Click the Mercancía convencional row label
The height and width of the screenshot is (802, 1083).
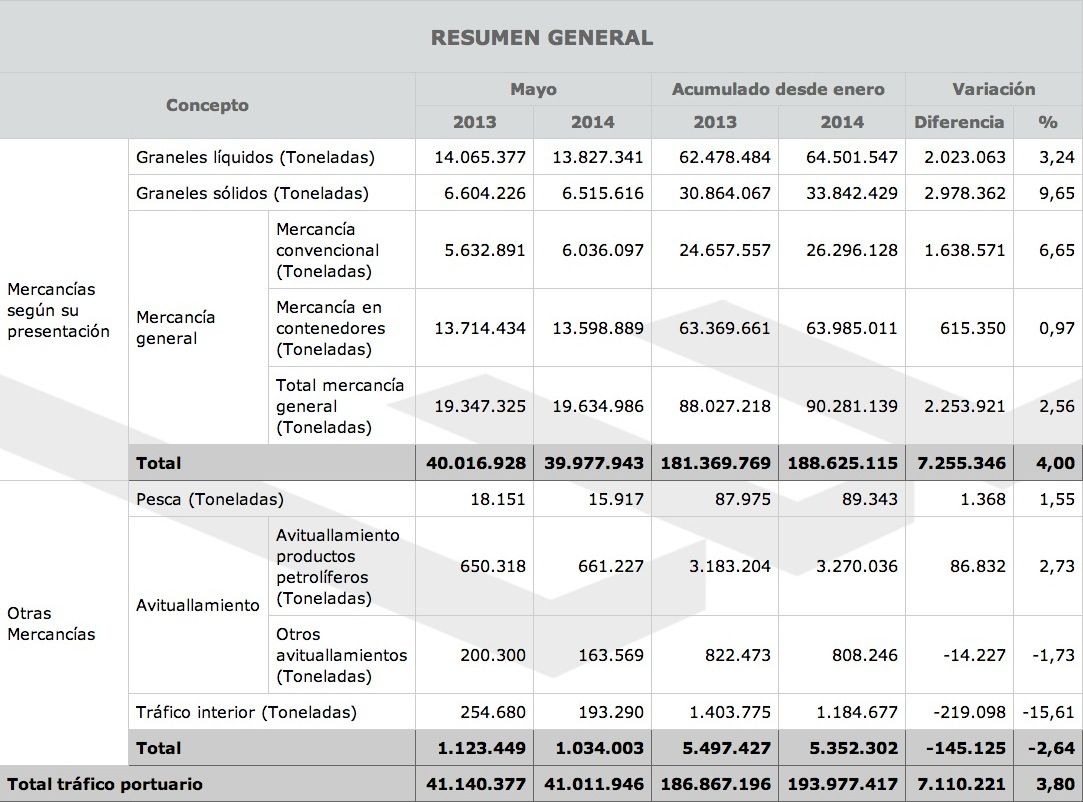[327, 250]
